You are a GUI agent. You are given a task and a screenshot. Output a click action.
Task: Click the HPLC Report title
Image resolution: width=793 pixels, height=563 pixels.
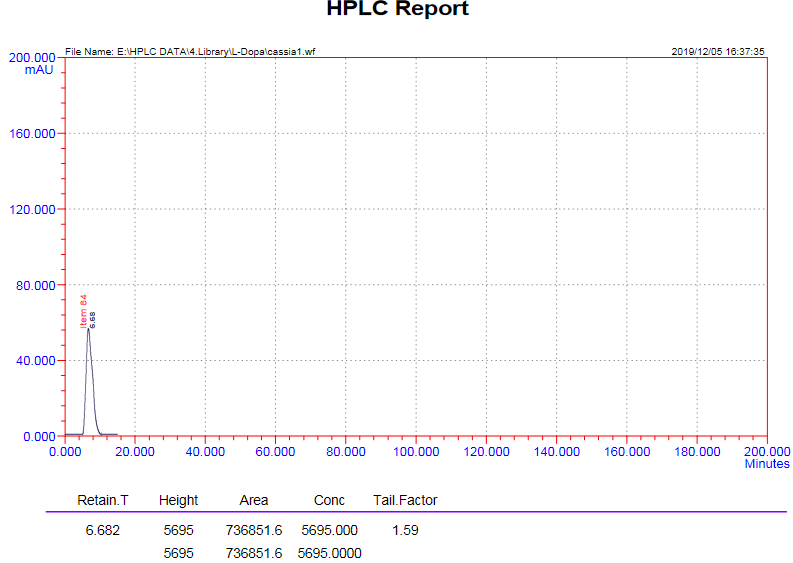click(397, 10)
